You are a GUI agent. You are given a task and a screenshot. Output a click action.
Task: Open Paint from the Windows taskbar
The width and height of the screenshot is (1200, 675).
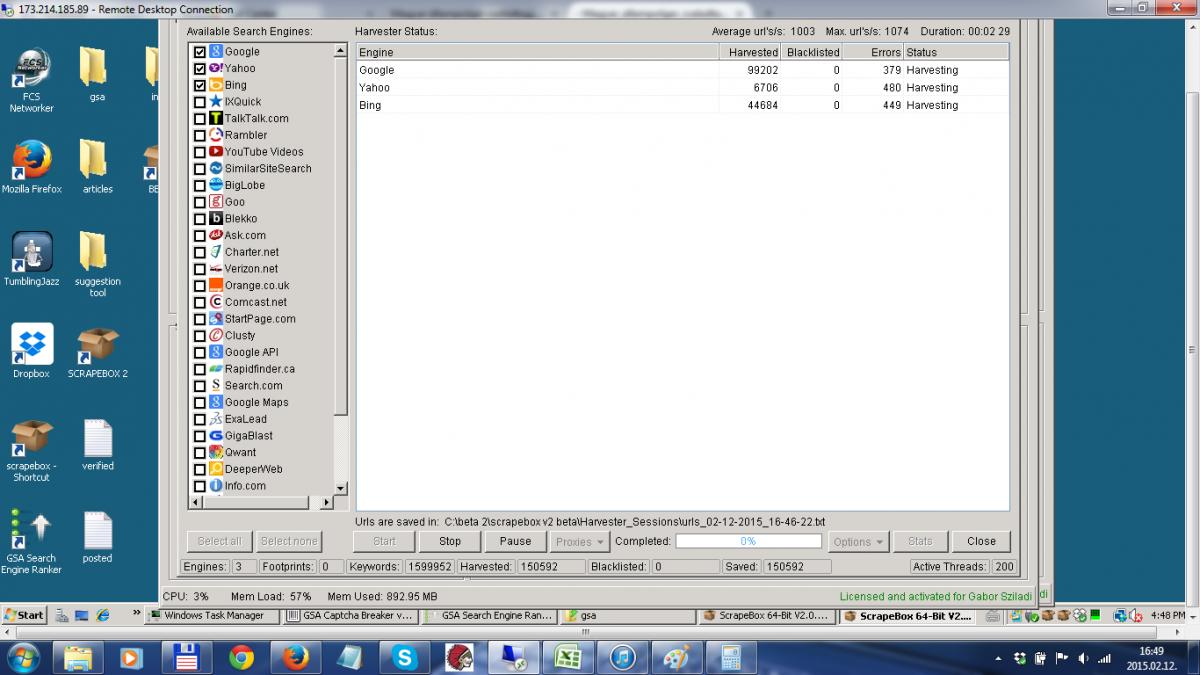tap(677, 657)
